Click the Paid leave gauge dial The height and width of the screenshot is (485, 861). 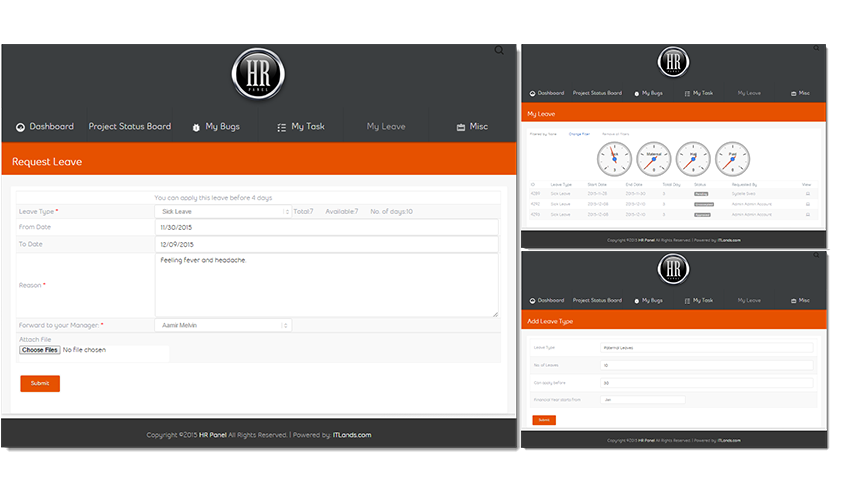point(732,159)
